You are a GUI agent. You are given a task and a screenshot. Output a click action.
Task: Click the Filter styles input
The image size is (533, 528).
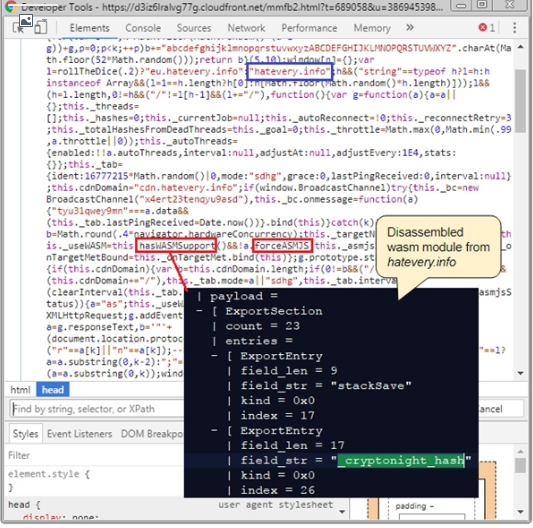[x=95, y=455]
